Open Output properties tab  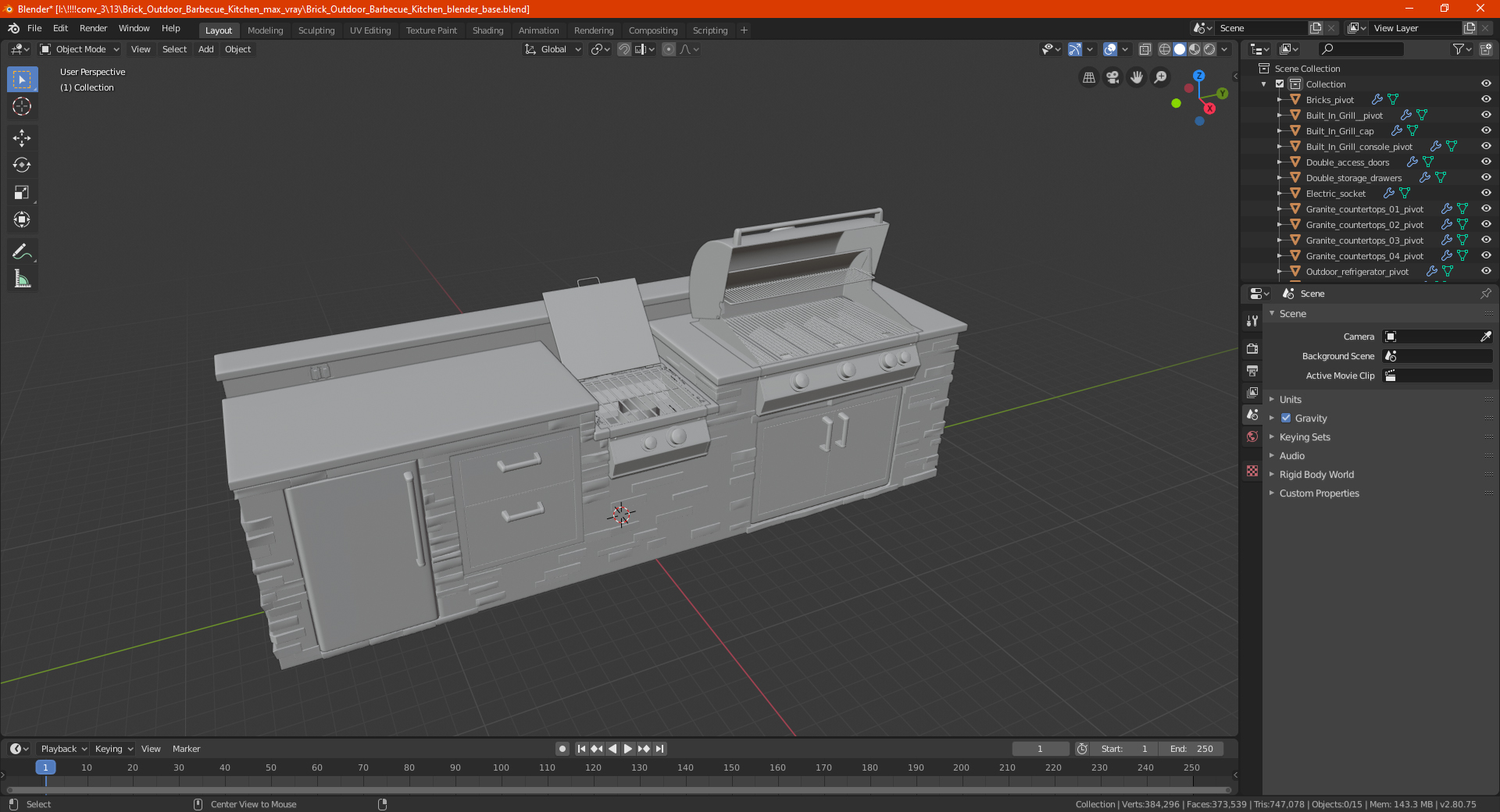tap(1252, 370)
